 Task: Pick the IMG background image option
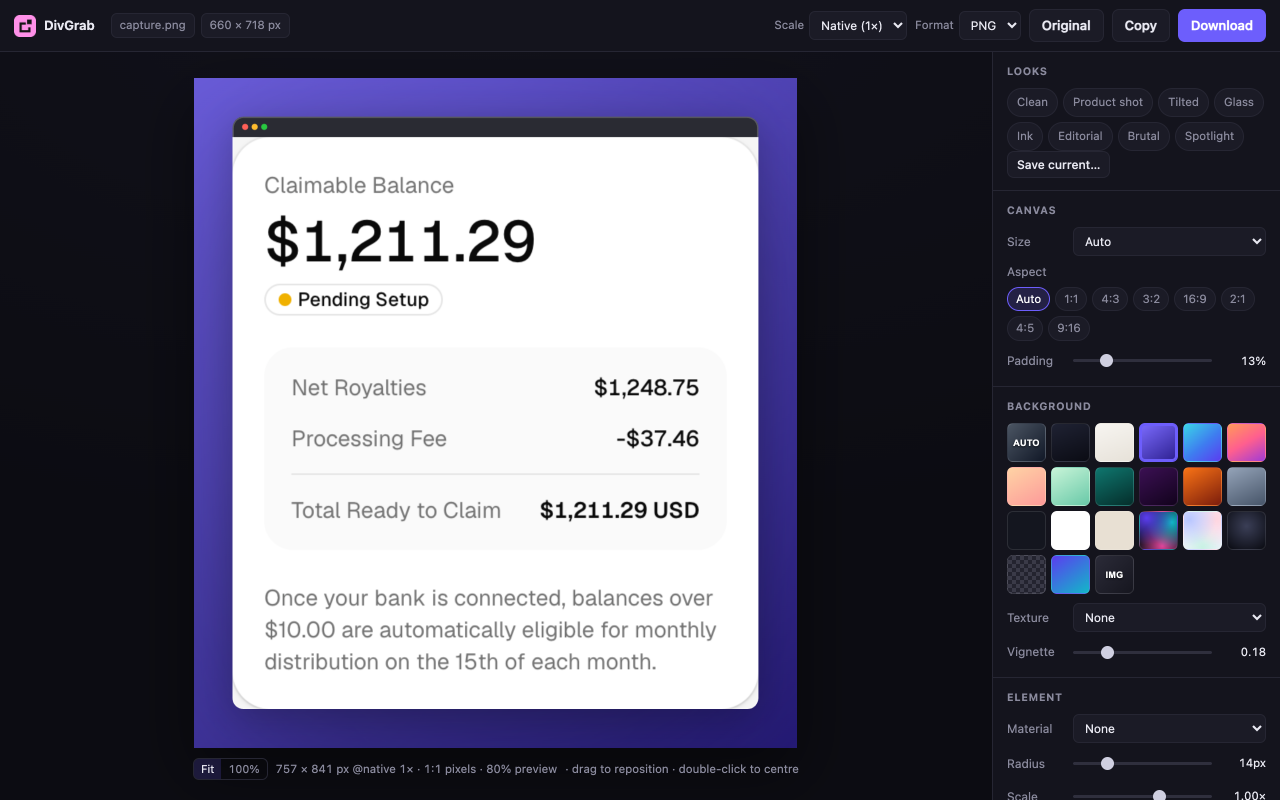click(x=1114, y=575)
